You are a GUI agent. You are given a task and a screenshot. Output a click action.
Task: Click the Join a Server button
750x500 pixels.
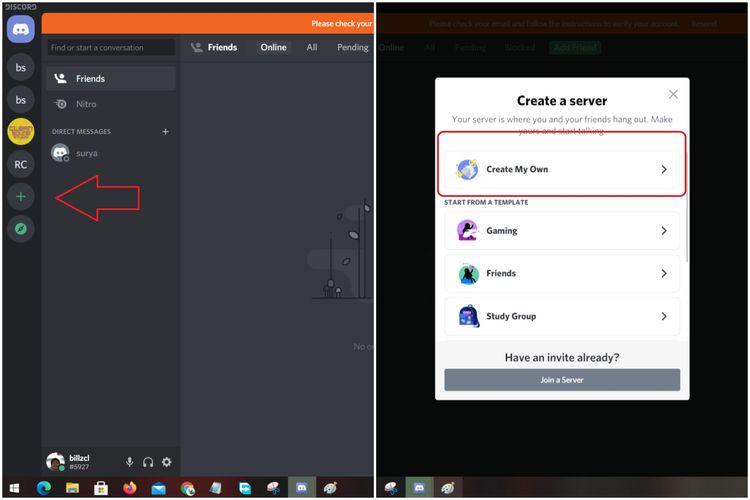coord(562,380)
